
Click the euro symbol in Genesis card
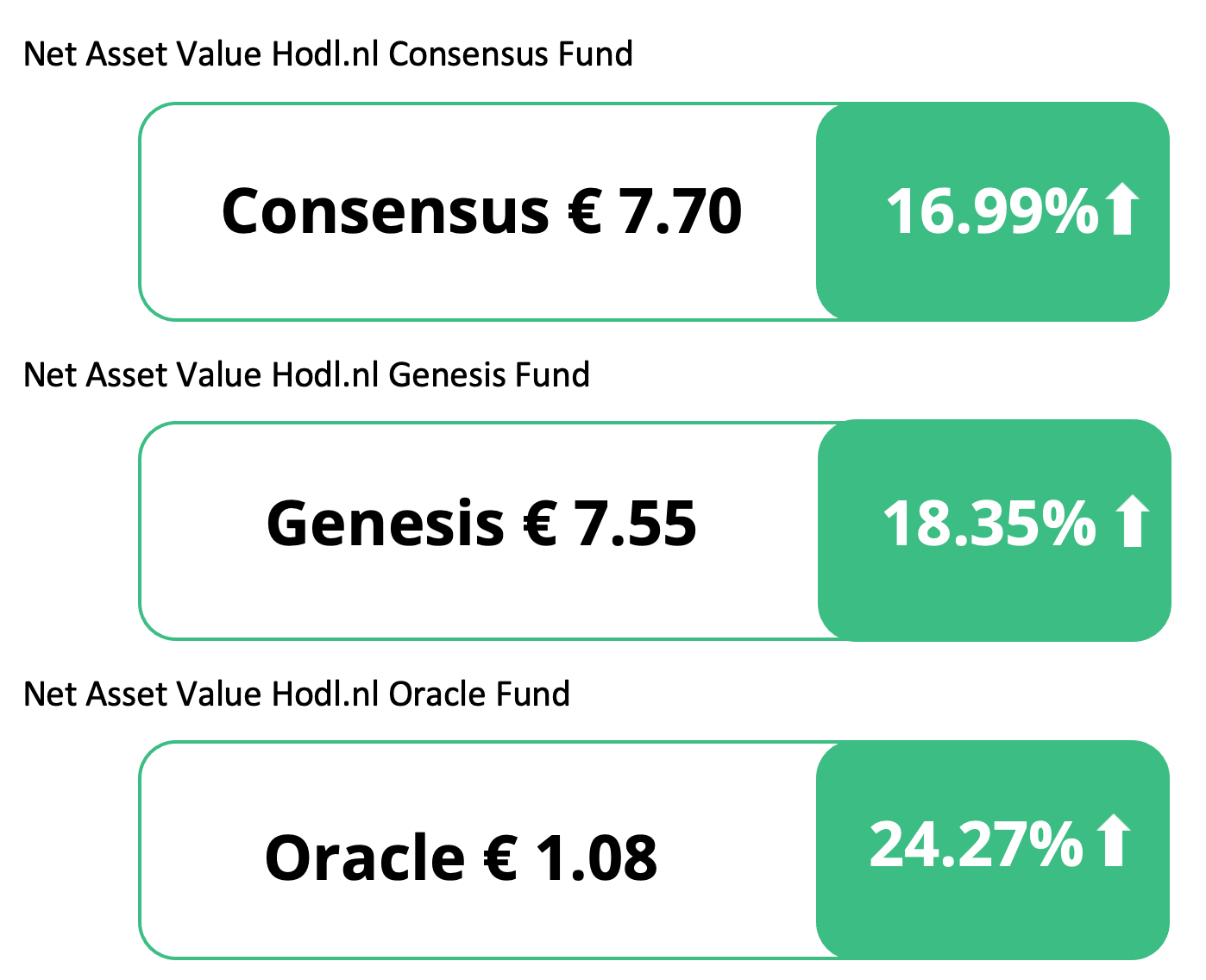541,525
